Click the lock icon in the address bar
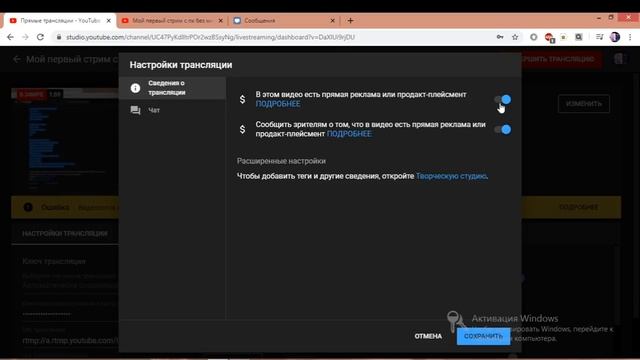 tap(59, 37)
